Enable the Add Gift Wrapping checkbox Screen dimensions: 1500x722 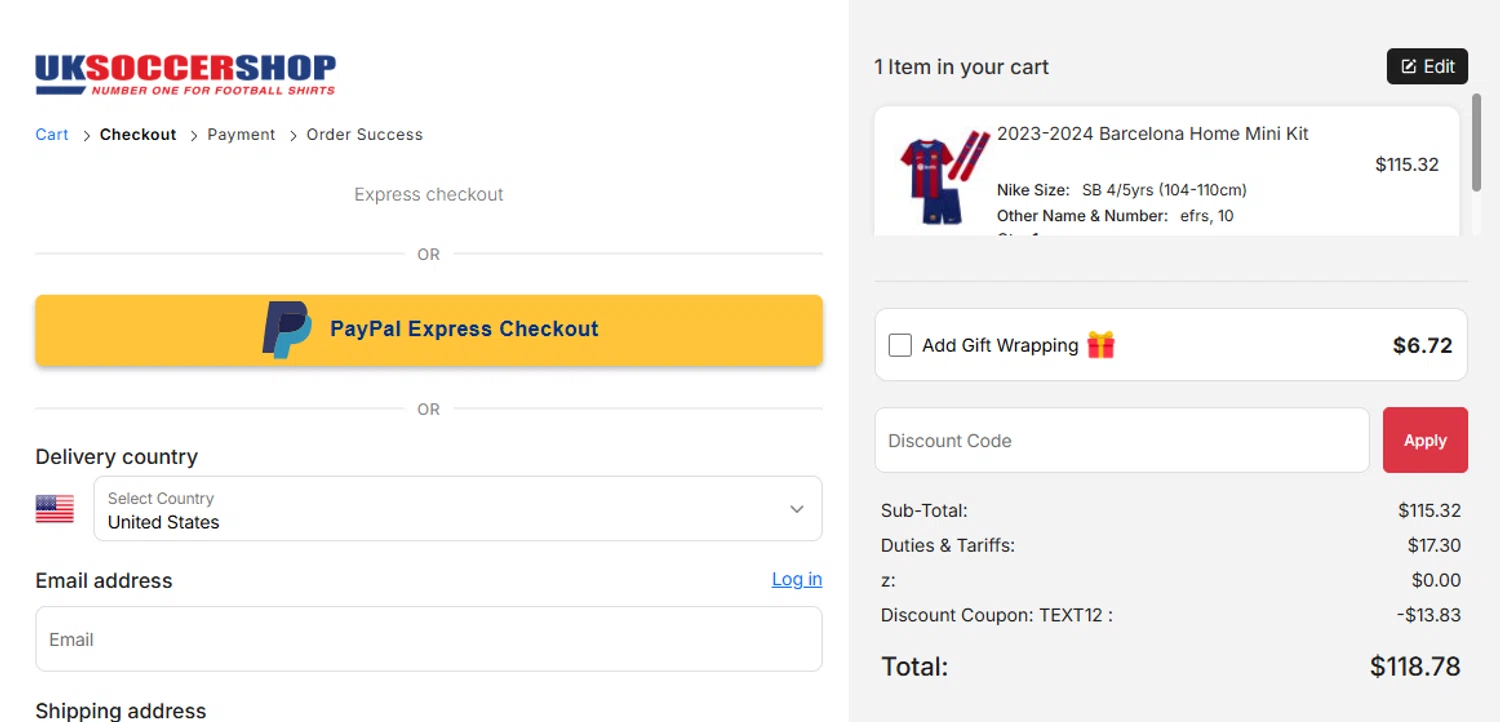click(900, 345)
